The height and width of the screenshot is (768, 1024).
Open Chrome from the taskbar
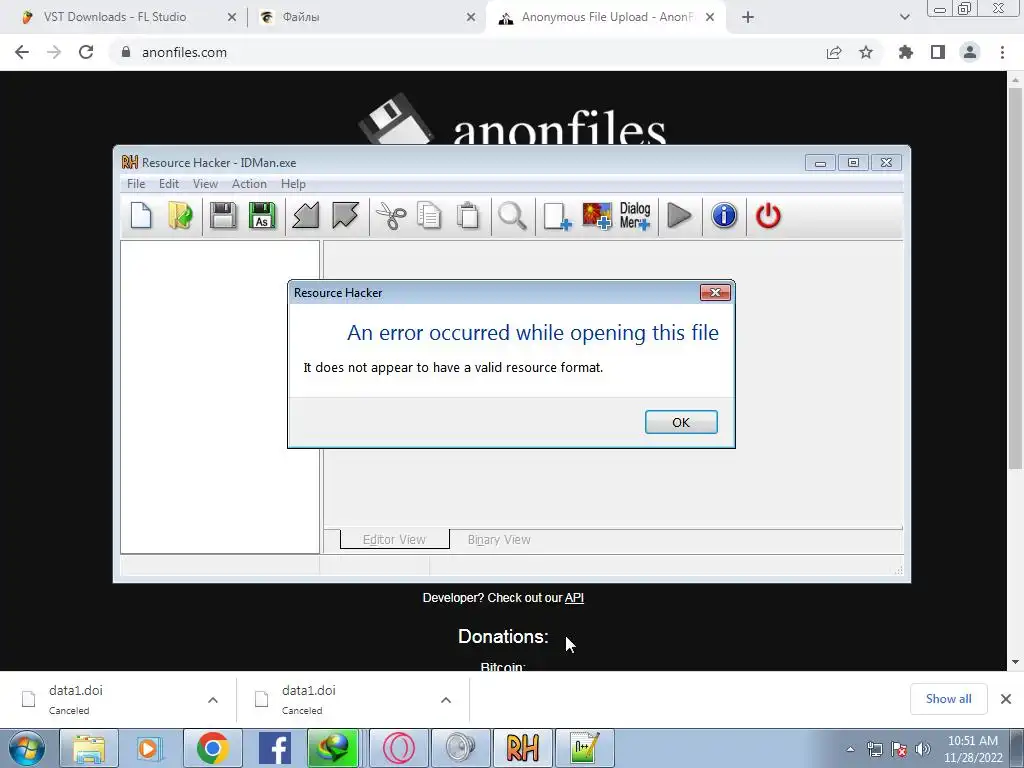212,748
